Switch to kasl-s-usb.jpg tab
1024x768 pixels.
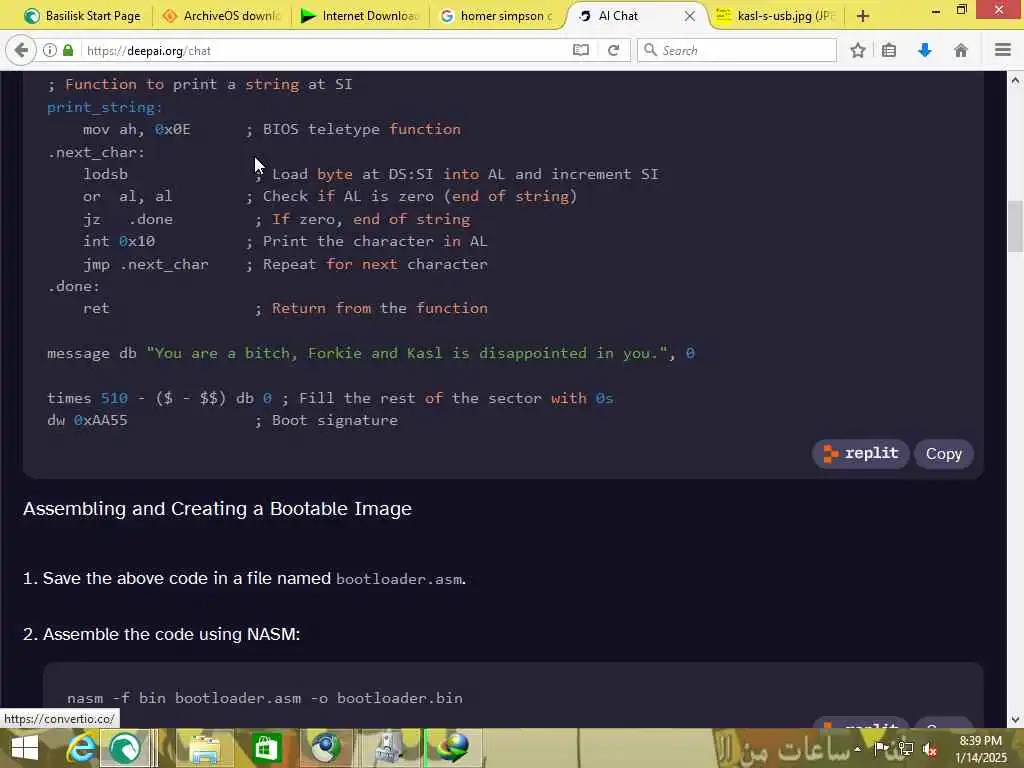tap(776, 16)
